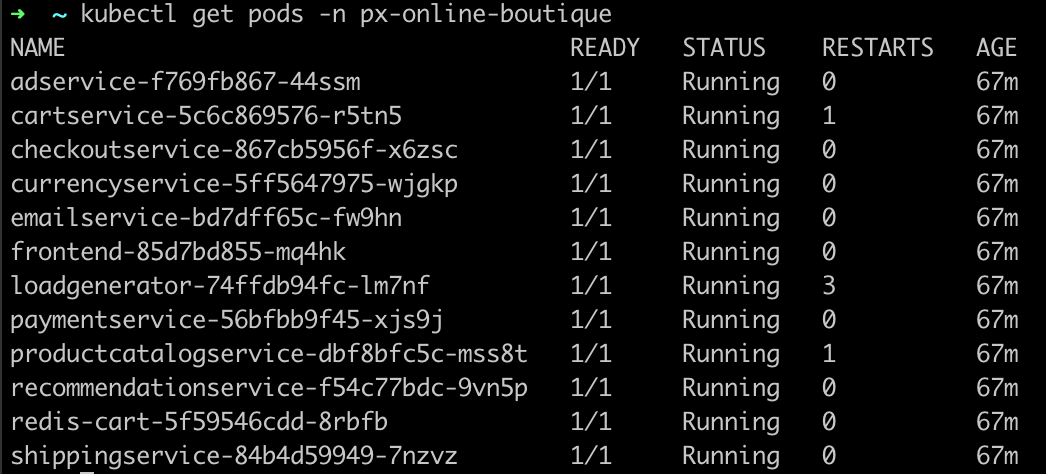Click the paymentservice-56bfbb9f45-xjs9j pod name
This screenshot has height=474, width=1046.
(x=227, y=320)
